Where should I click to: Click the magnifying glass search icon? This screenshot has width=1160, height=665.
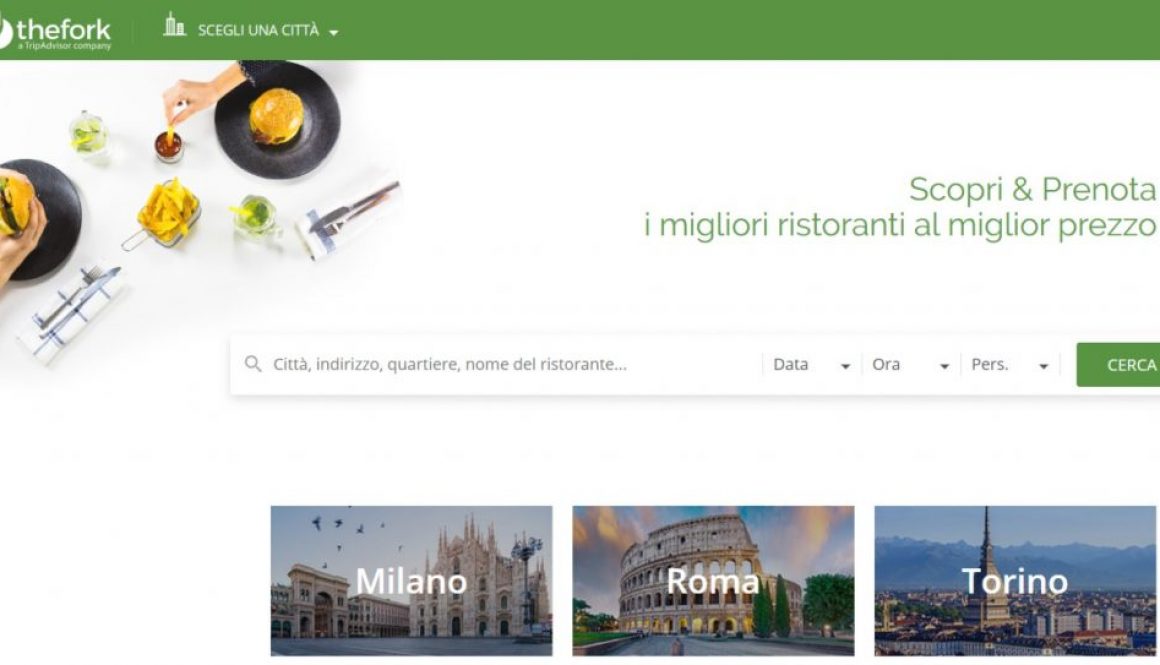click(x=253, y=364)
